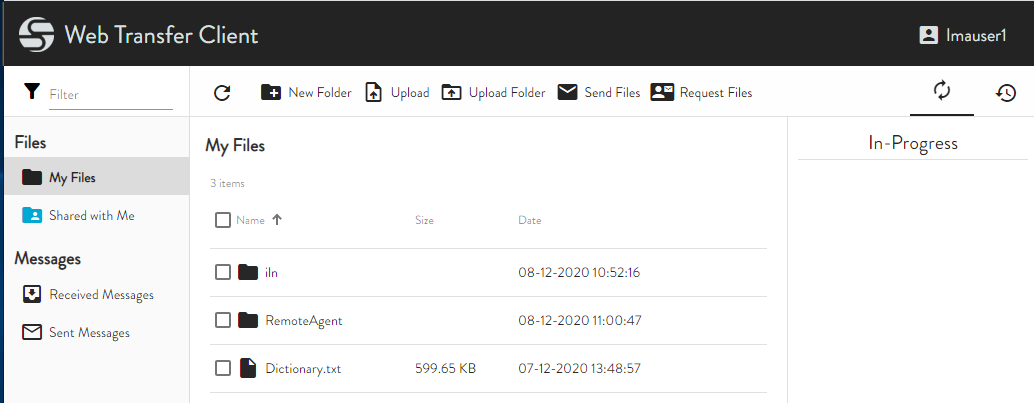The height and width of the screenshot is (403, 1034).
Task: Click the Web Transfer Client logo
Action: point(37,36)
